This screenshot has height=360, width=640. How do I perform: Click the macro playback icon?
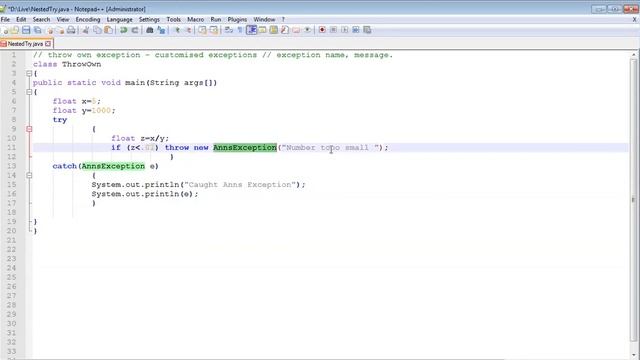345,30
